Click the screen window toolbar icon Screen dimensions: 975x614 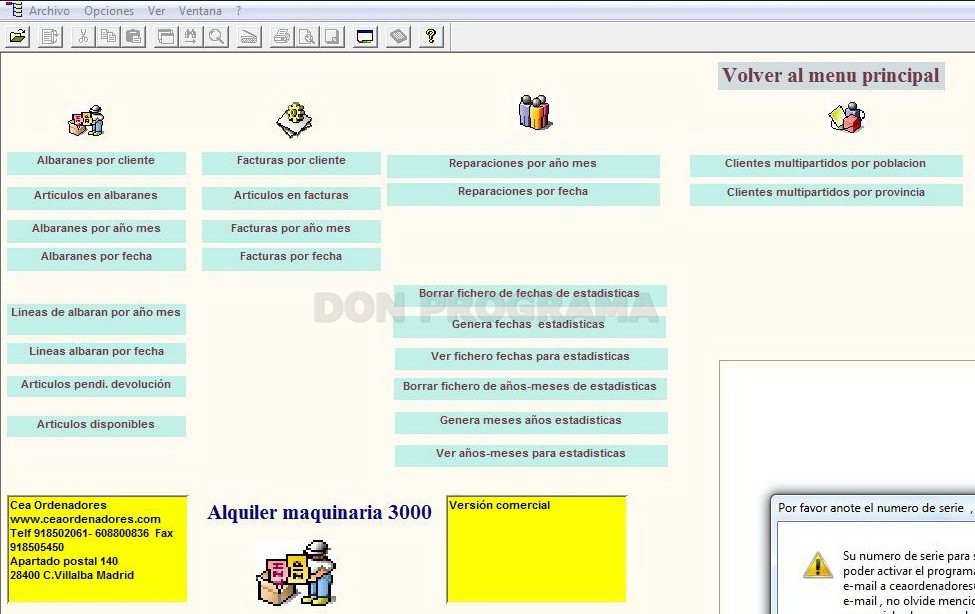tap(366, 37)
